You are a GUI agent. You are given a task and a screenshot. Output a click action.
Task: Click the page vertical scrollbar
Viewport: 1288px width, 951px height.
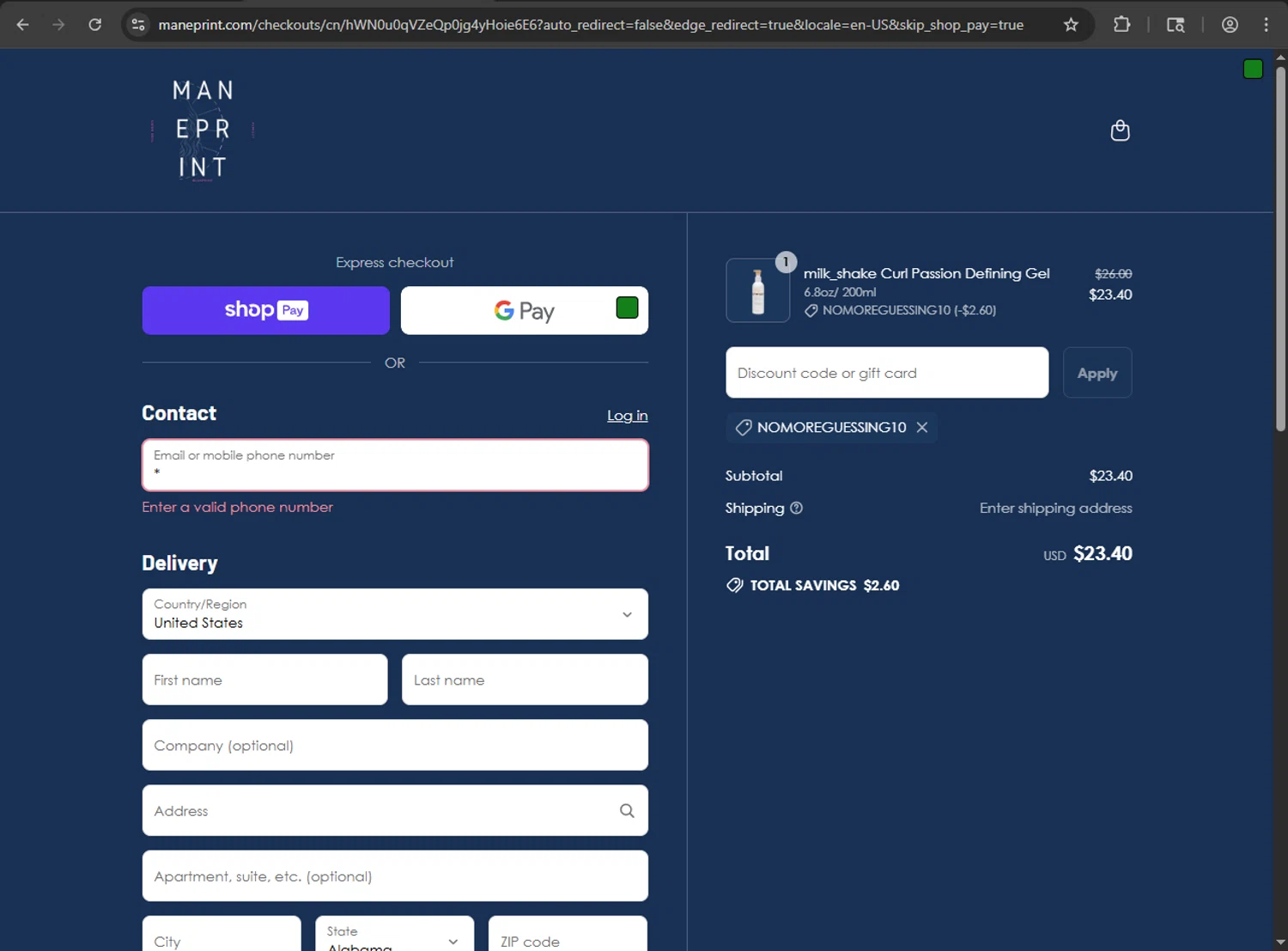1280,249
